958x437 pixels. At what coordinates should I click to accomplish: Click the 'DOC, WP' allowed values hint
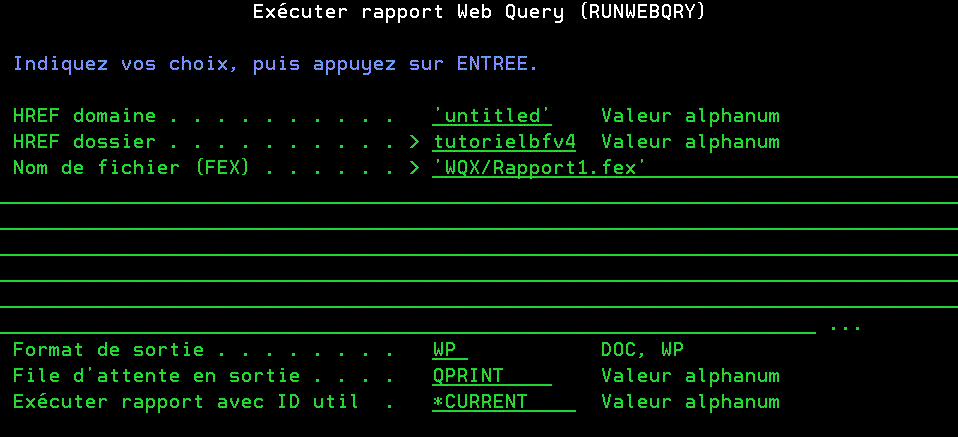(x=642, y=350)
